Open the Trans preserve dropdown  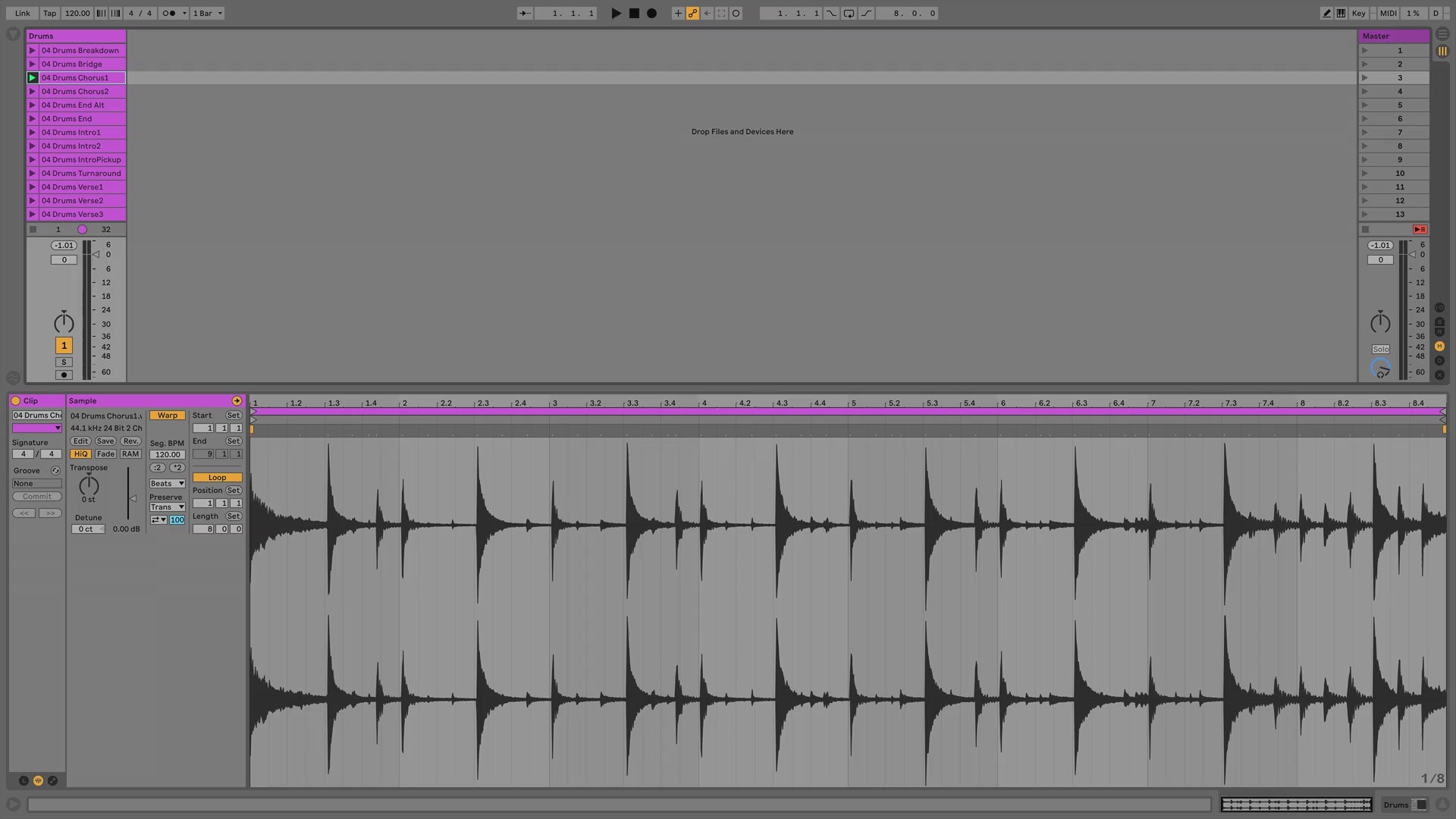(167, 507)
